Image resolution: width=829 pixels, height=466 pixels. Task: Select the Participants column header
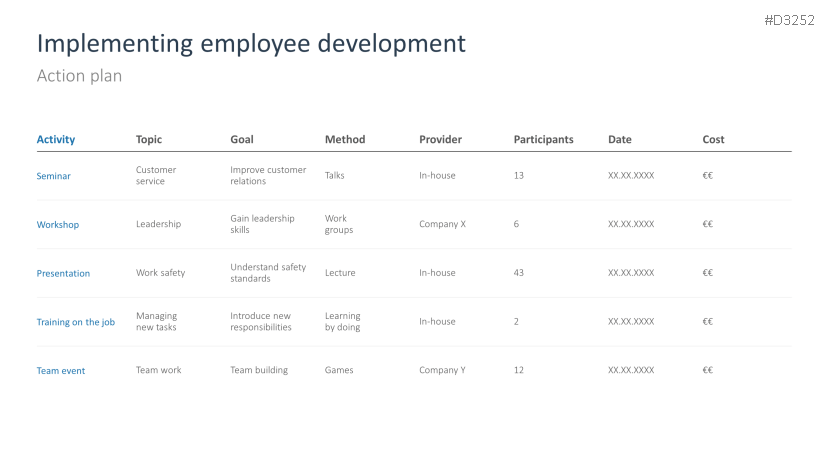pos(543,140)
